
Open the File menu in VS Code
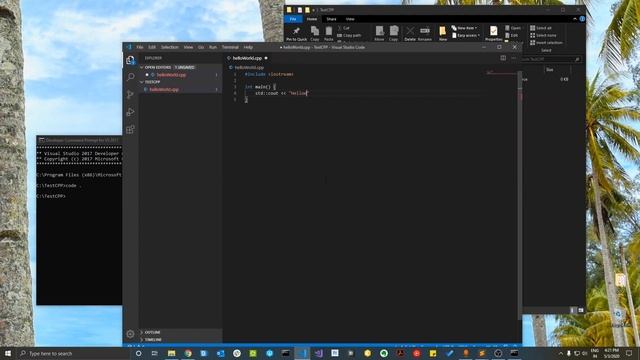click(x=140, y=47)
